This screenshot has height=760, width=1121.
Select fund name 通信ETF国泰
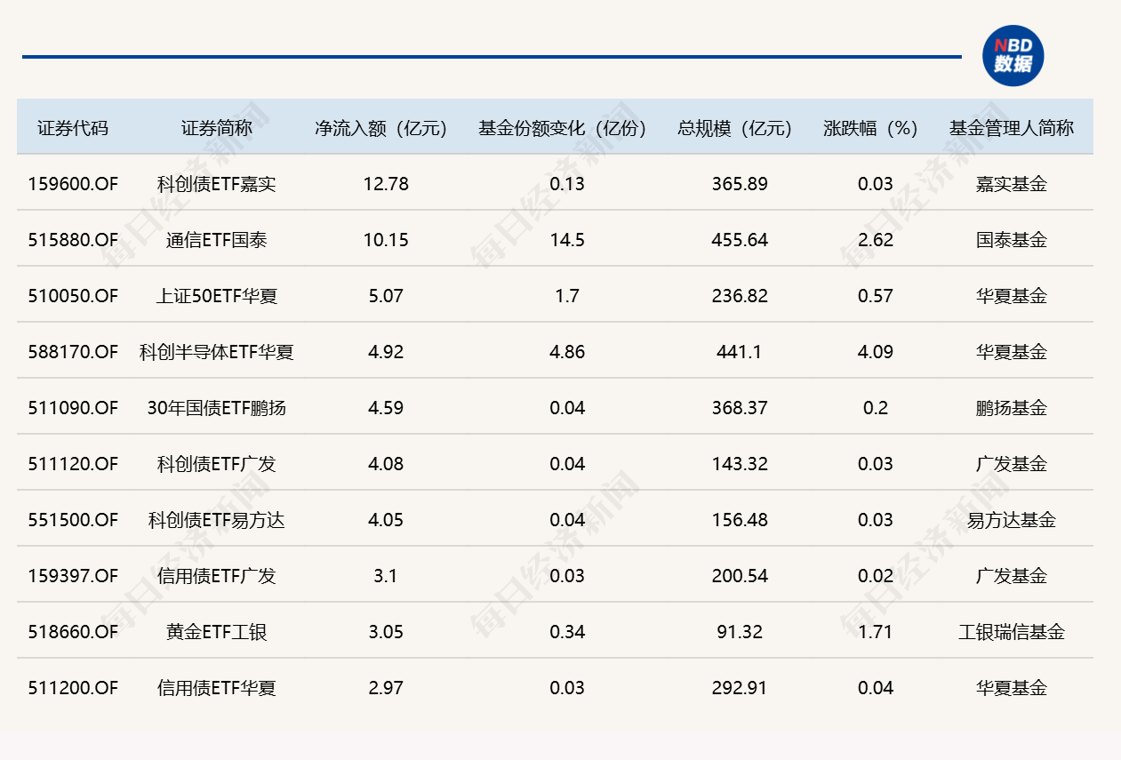pos(217,240)
